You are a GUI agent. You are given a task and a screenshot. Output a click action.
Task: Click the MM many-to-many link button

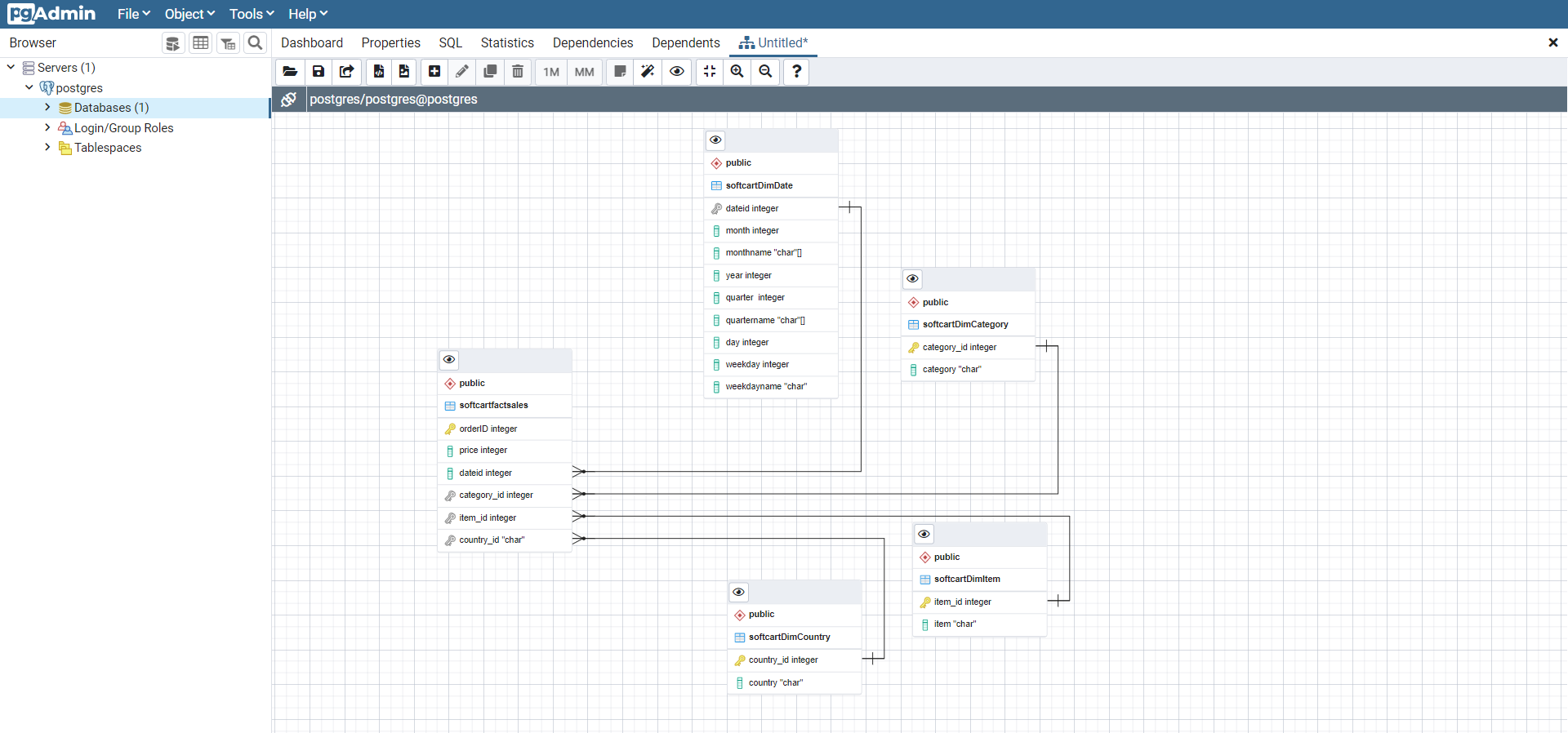coord(585,72)
